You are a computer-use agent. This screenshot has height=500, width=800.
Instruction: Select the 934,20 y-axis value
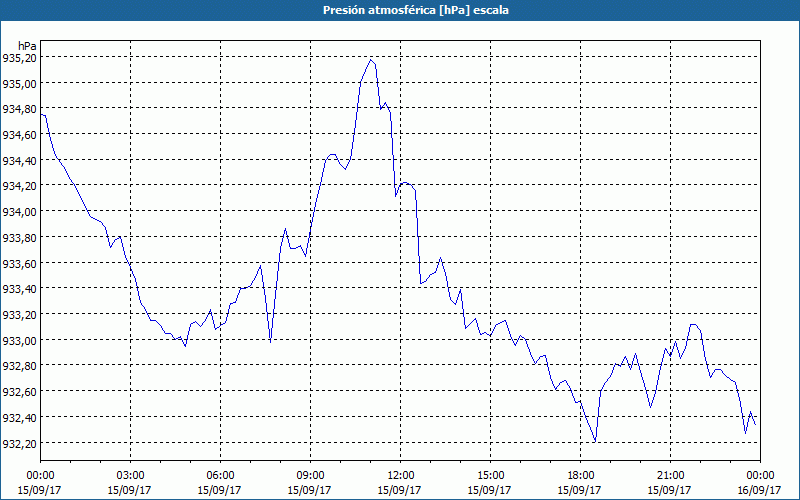(20, 186)
